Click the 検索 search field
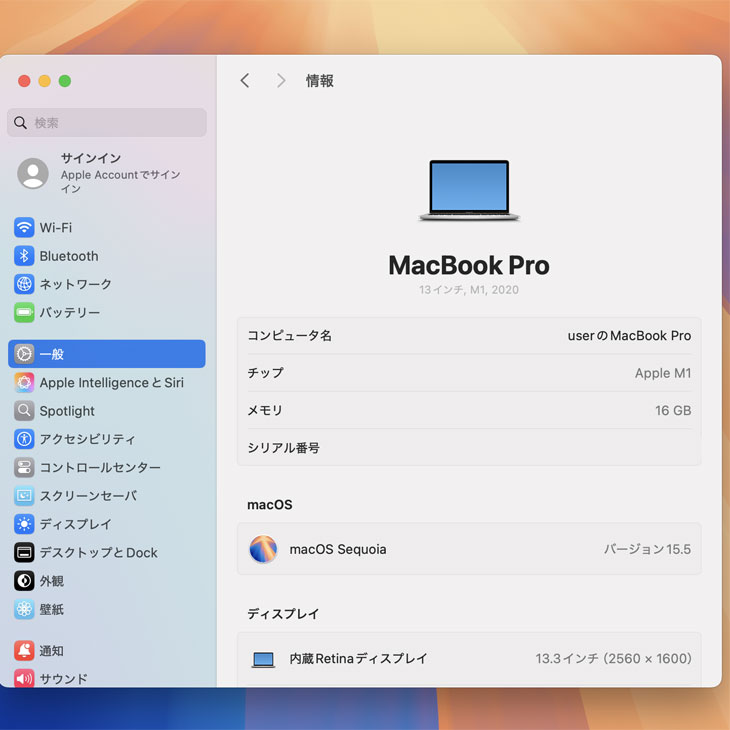Screen dimensions: 730x730 [x=107, y=123]
